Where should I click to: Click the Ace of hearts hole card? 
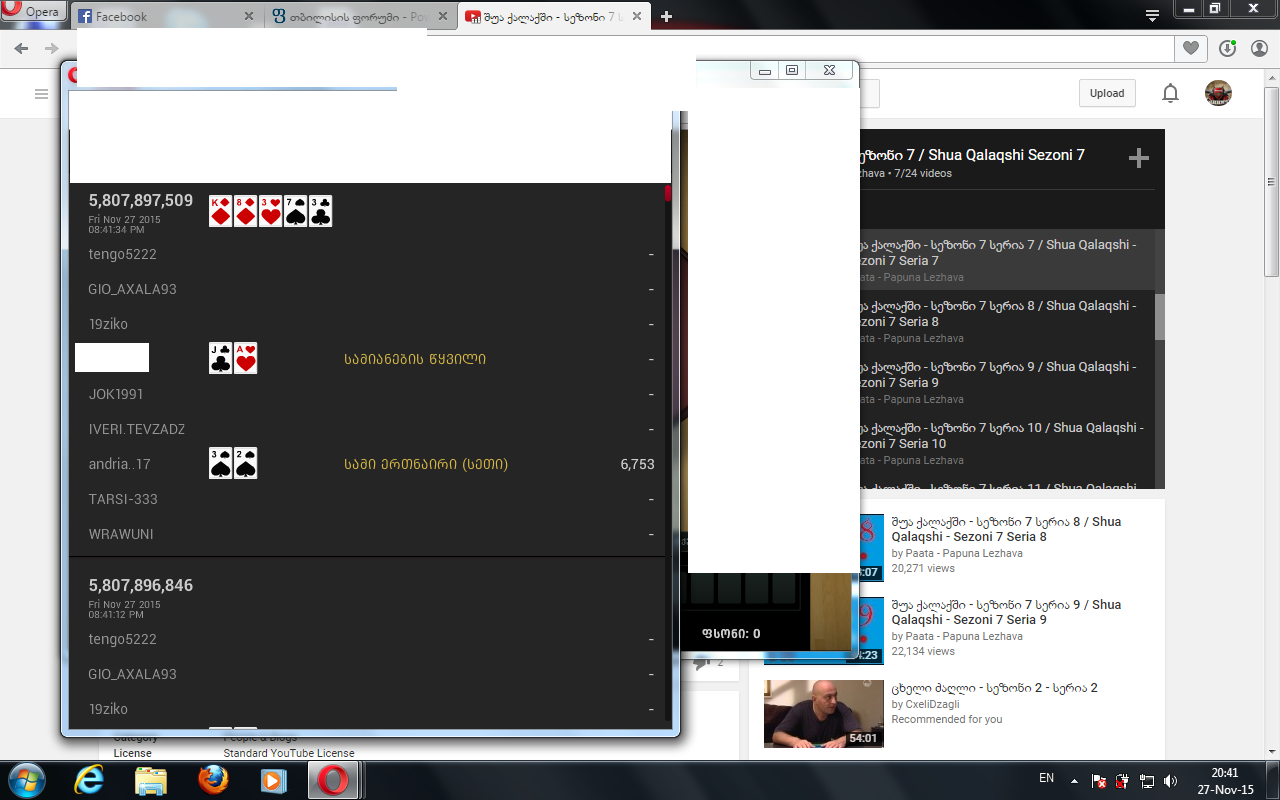coord(246,358)
